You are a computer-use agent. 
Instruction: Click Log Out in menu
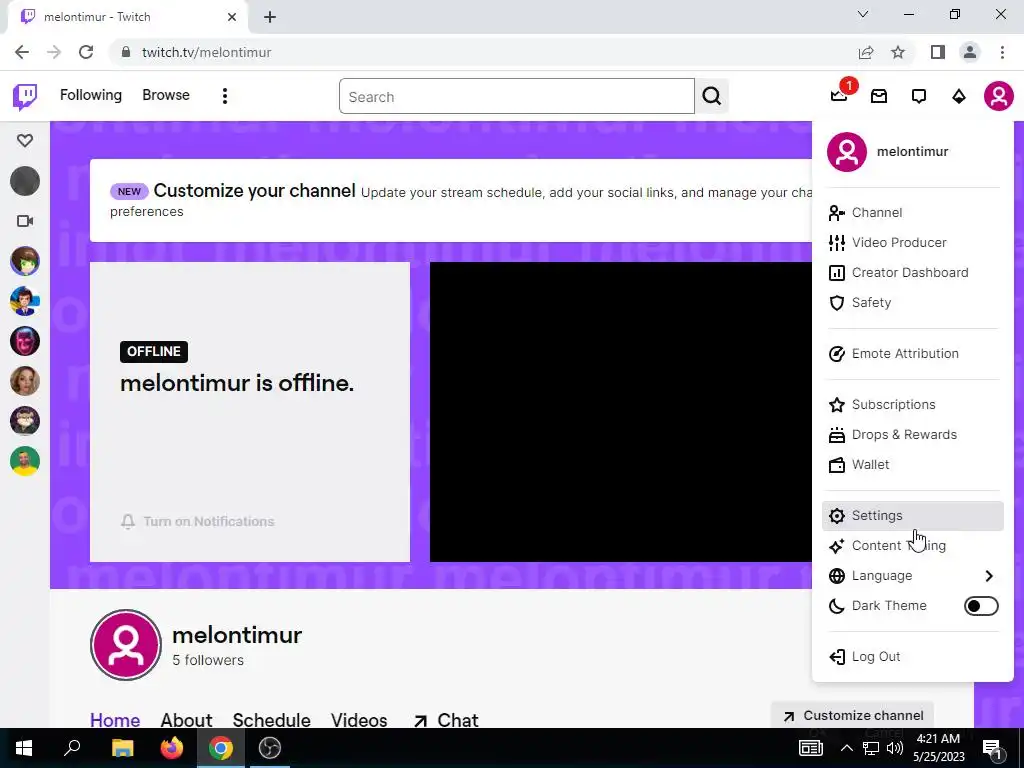912,657
